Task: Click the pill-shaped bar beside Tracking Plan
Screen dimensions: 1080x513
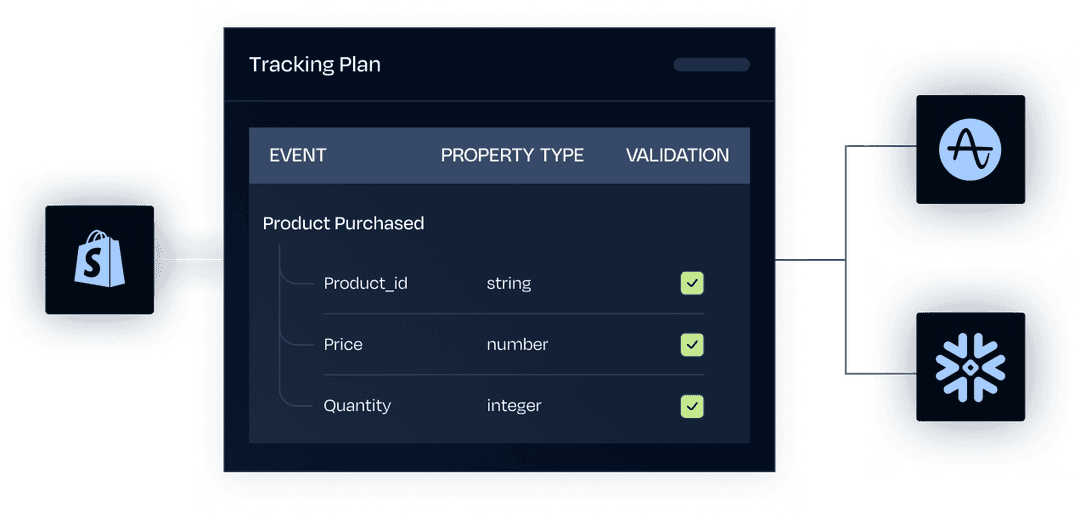Action: [712, 65]
